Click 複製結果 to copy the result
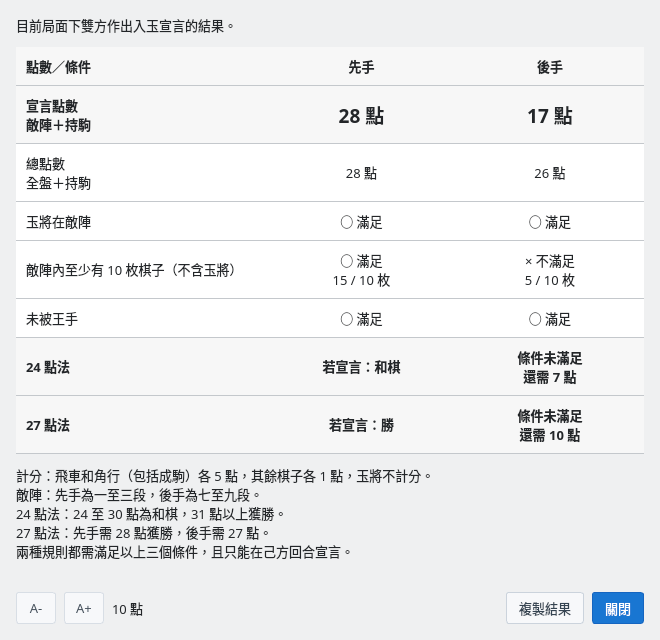 [x=545, y=608]
